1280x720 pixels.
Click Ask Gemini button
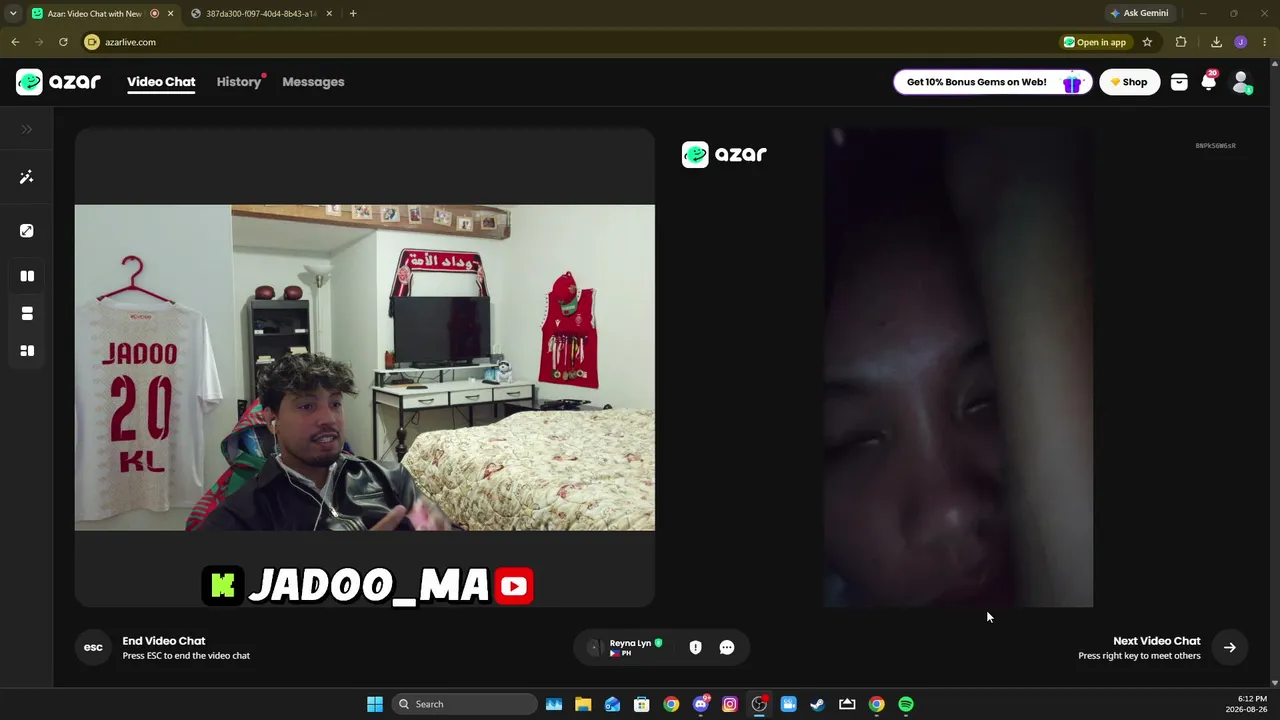pos(1139,13)
